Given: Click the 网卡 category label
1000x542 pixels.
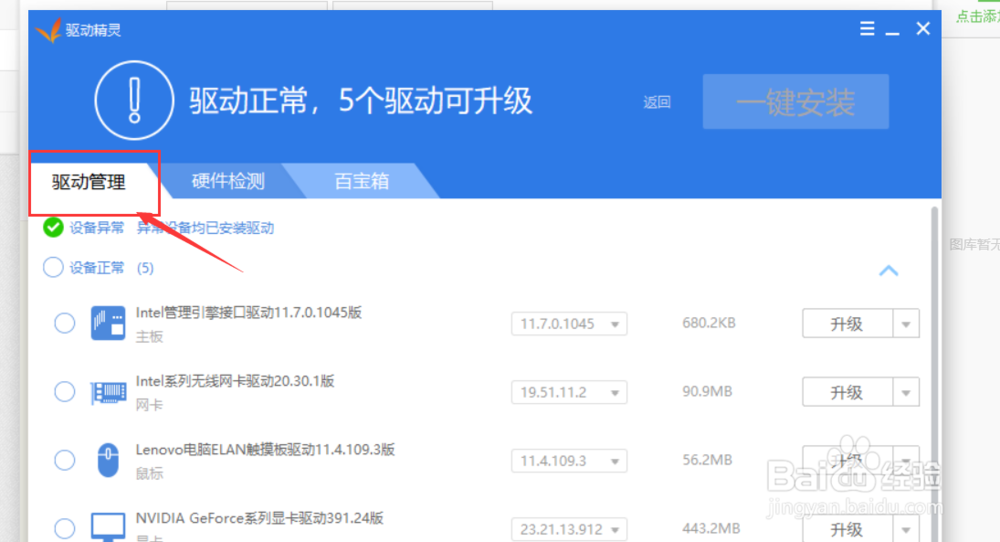Looking at the screenshot, I should pos(149,405).
